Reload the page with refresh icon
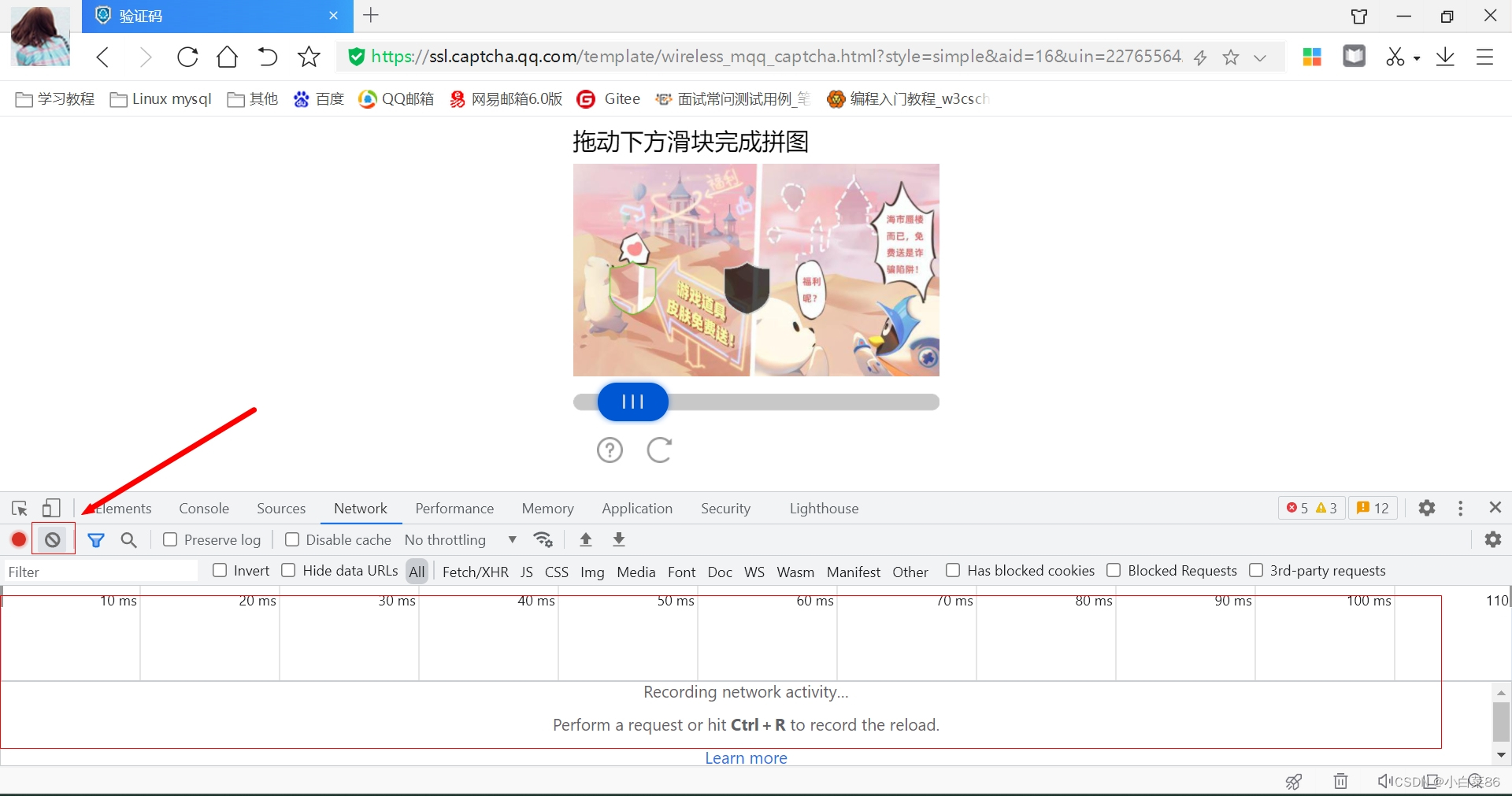The width and height of the screenshot is (1512, 796). coord(187,57)
